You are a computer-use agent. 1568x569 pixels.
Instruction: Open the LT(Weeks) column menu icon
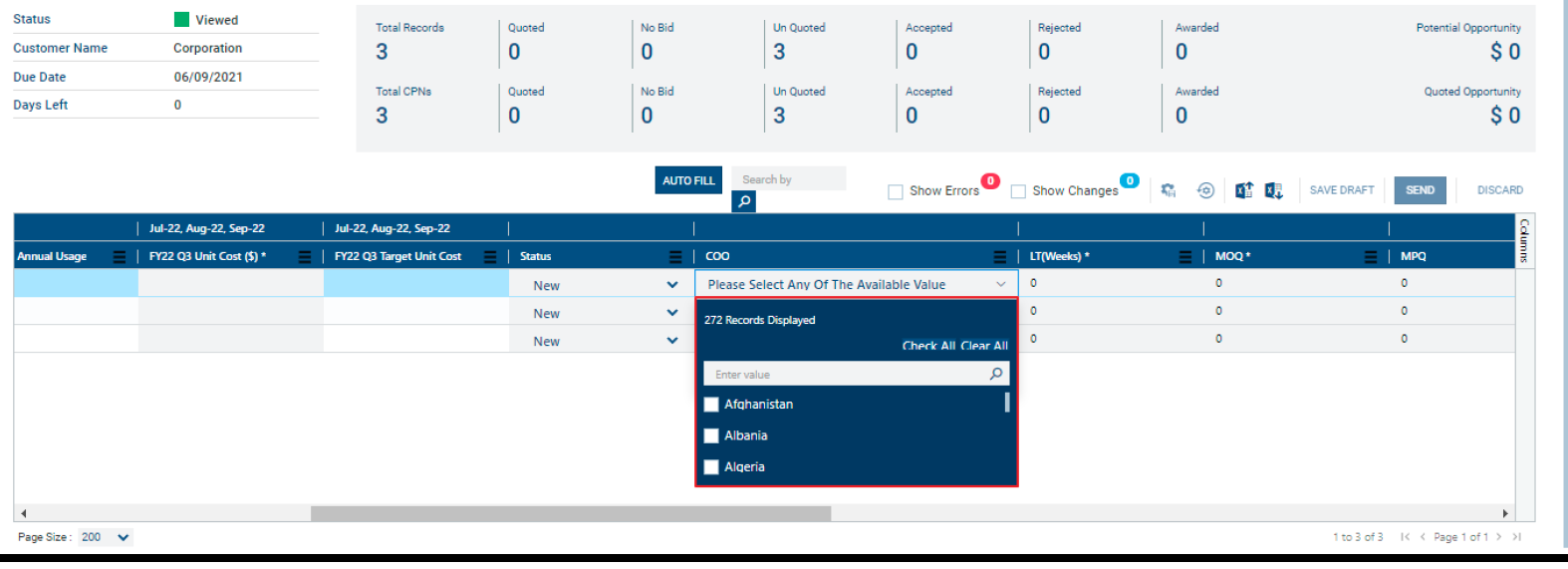[x=1185, y=256]
